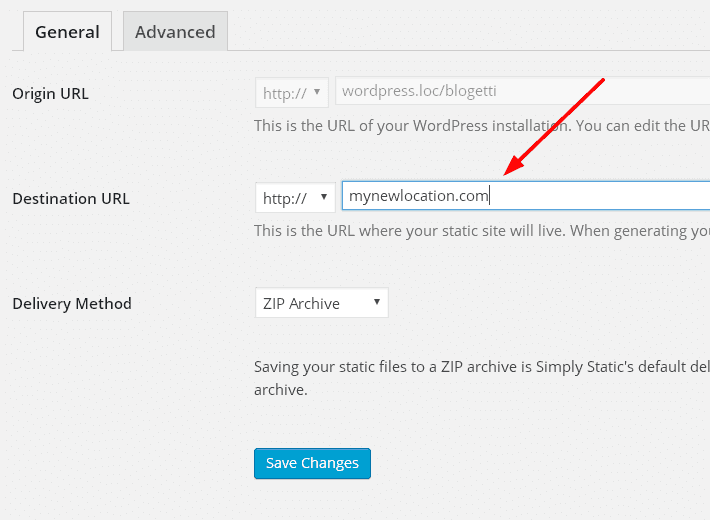This screenshot has height=520, width=710.
Task: Click Save Changes button
Action: pos(312,463)
